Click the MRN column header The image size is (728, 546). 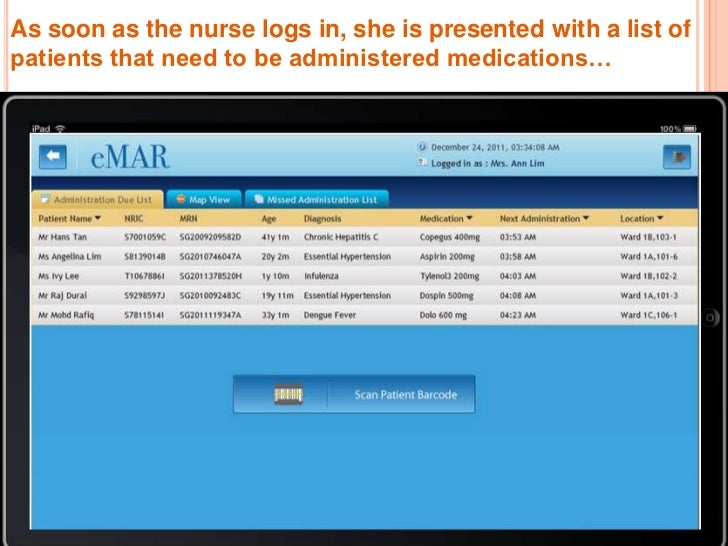pyautogui.click(x=188, y=218)
